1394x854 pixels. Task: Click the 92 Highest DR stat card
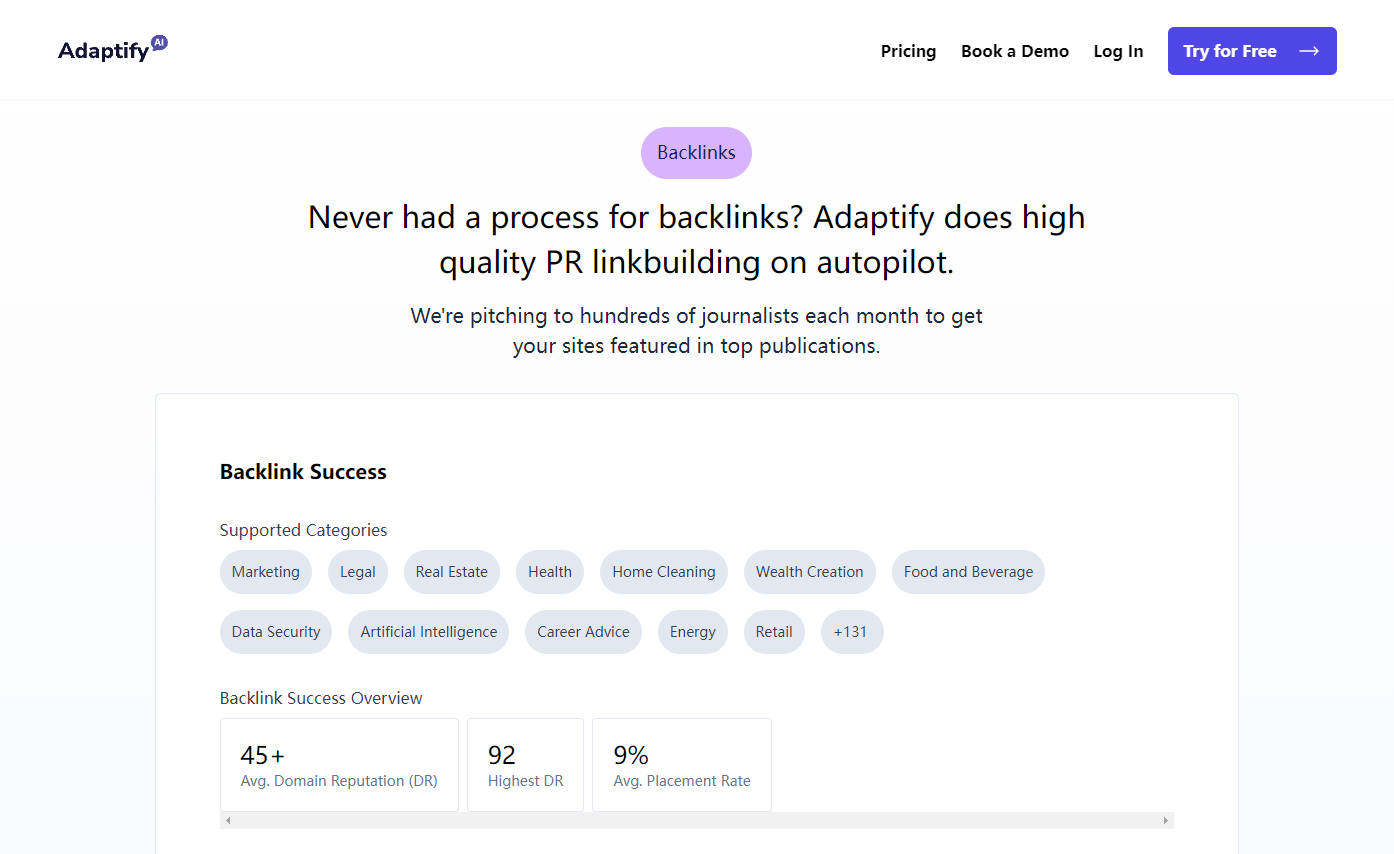point(524,764)
